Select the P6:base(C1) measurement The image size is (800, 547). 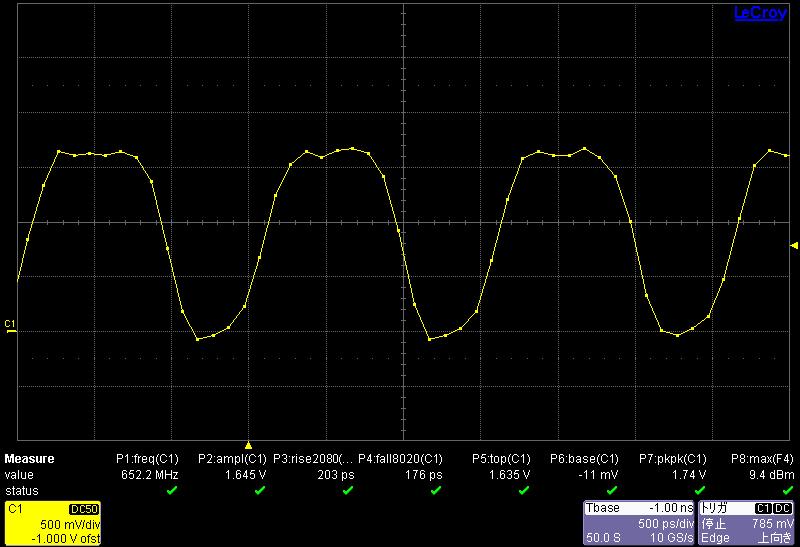coord(584,459)
